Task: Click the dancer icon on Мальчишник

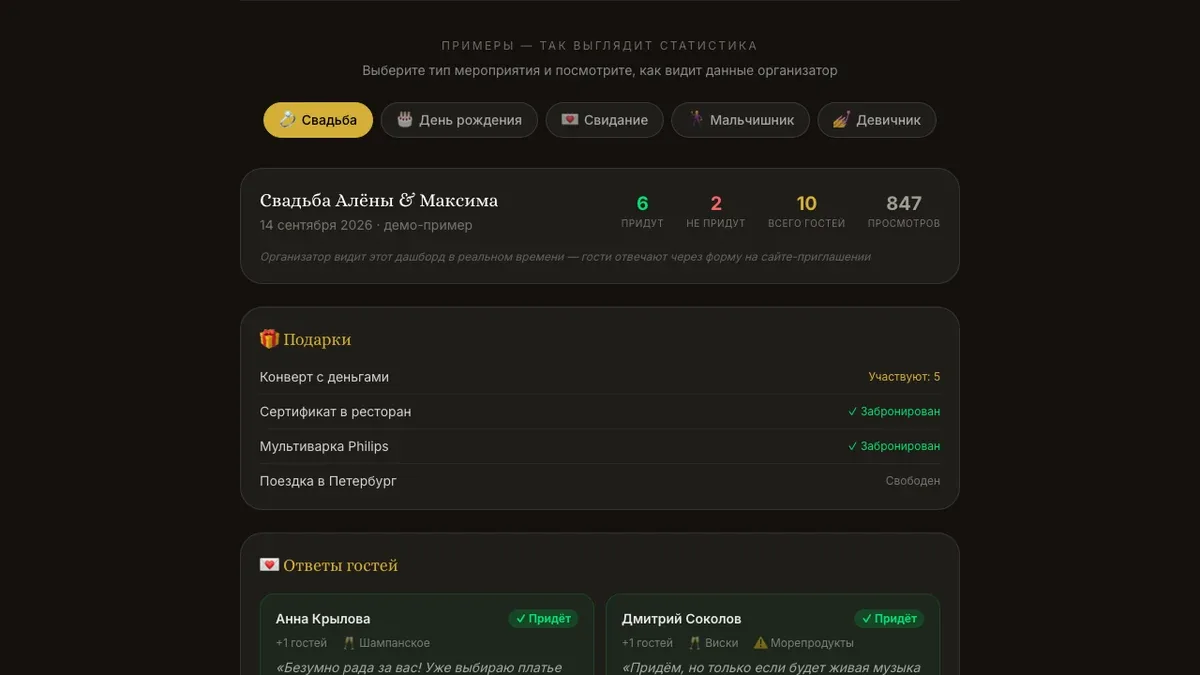Action: [x=695, y=120]
